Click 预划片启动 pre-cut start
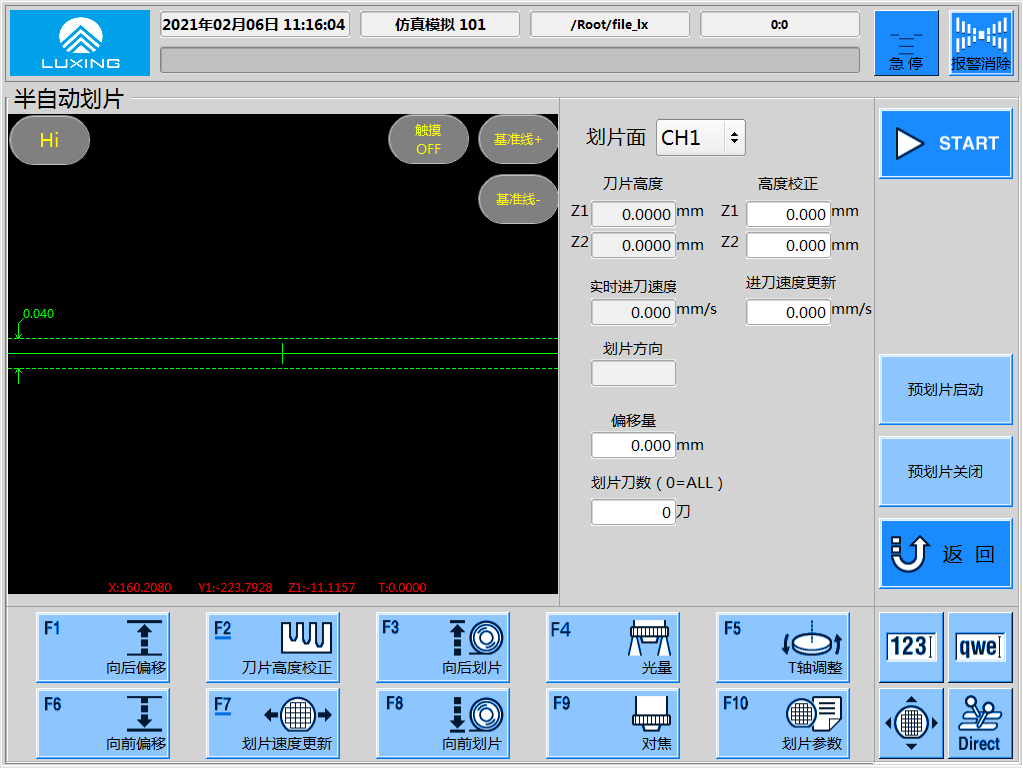 tap(945, 390)
